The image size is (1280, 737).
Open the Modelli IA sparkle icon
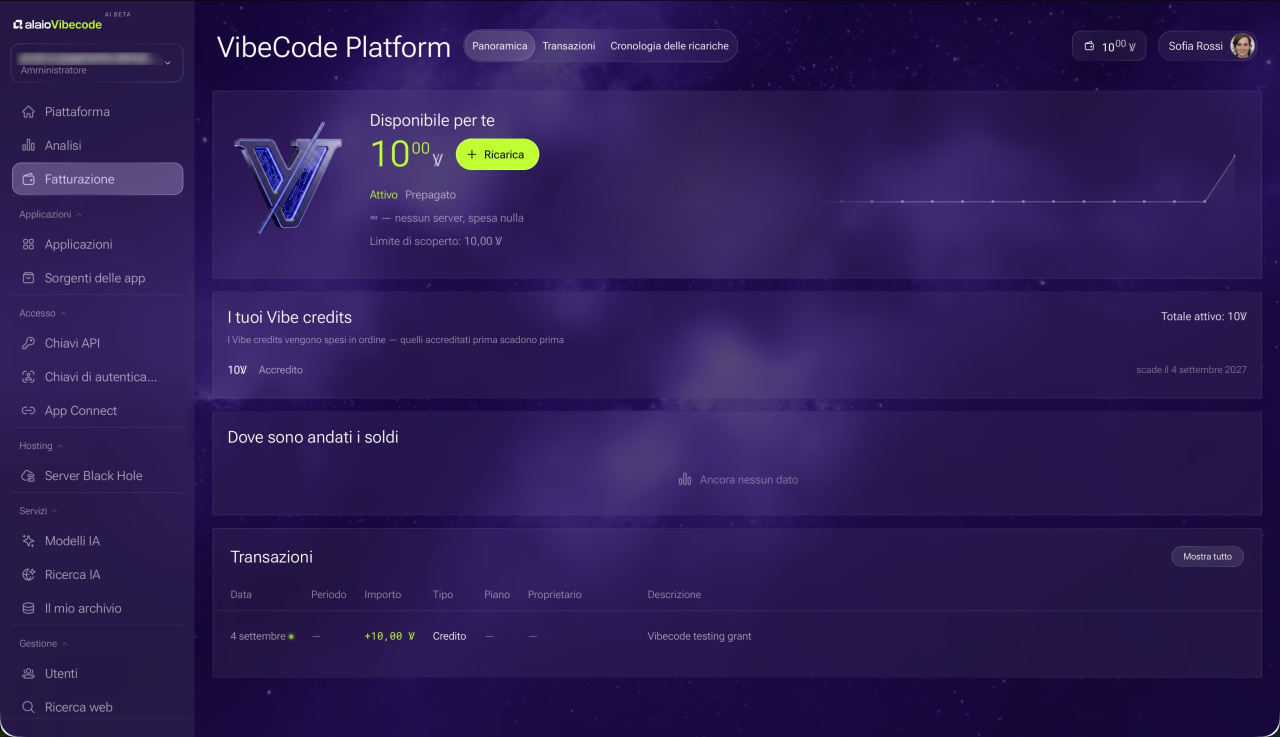click(x=28, y=541)
